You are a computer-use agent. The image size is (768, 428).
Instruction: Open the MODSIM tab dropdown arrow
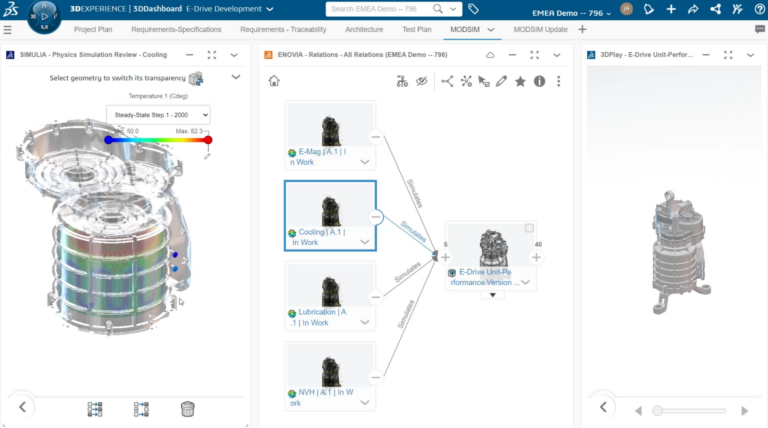tap(490, 30)
